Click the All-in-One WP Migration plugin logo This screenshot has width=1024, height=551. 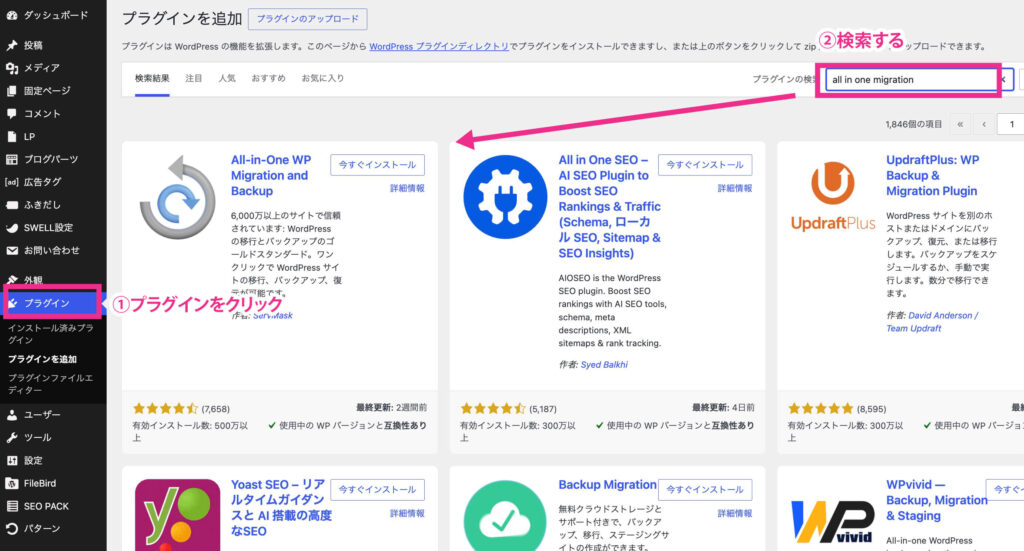click(x=177, y=197)
